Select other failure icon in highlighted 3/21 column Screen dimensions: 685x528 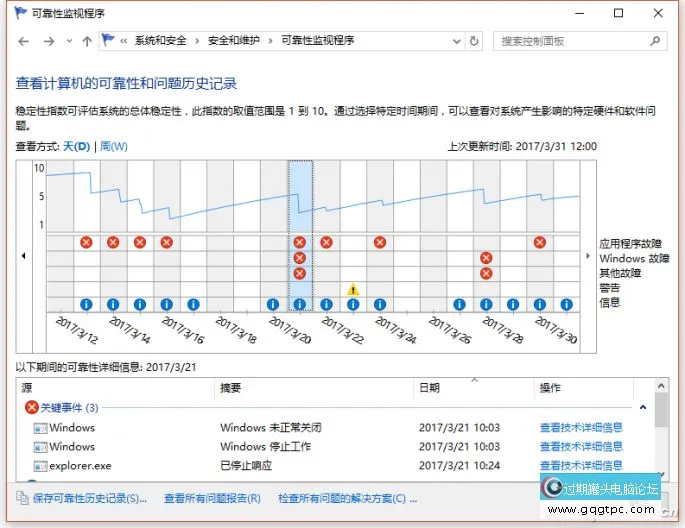[x=300, y=274]
